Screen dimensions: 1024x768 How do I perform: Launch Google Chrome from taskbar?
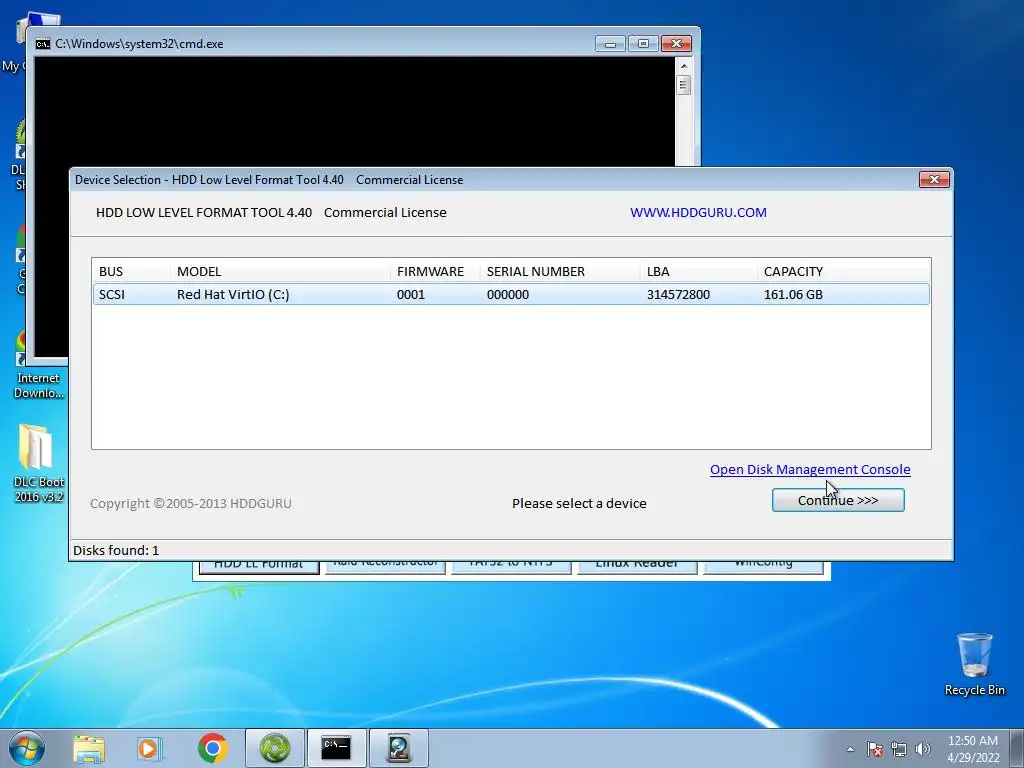212,748
